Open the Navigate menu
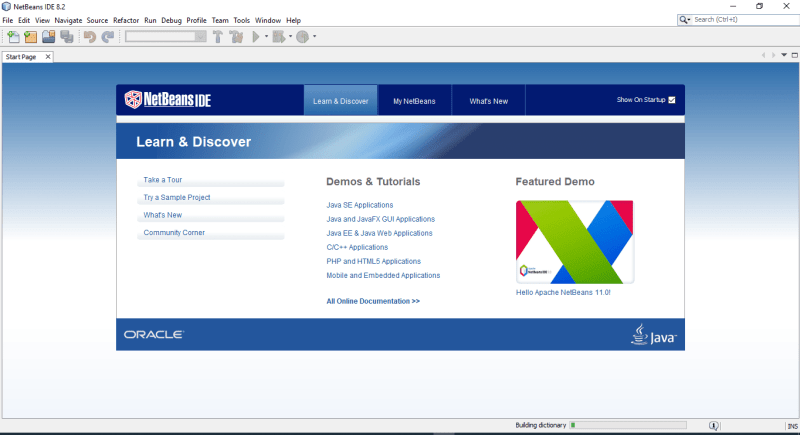800x435 pixels. tap(68, 20)
